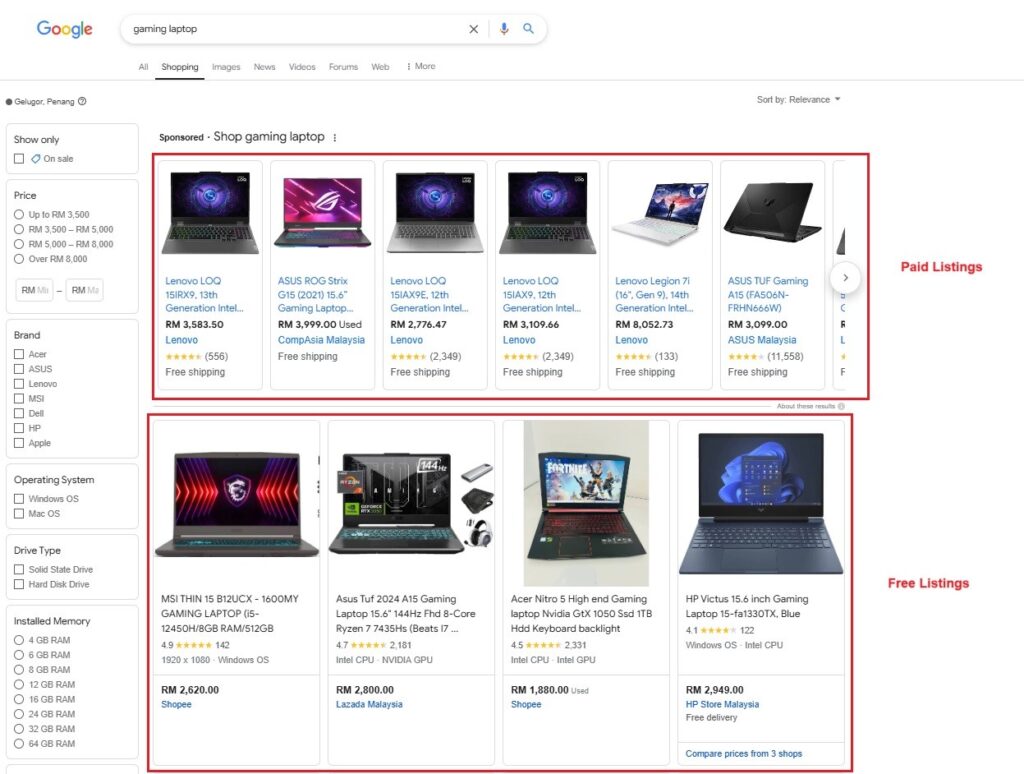Open the More search categories menu
The height and width of the screenshot is (774, 1024).
[421, 66]
